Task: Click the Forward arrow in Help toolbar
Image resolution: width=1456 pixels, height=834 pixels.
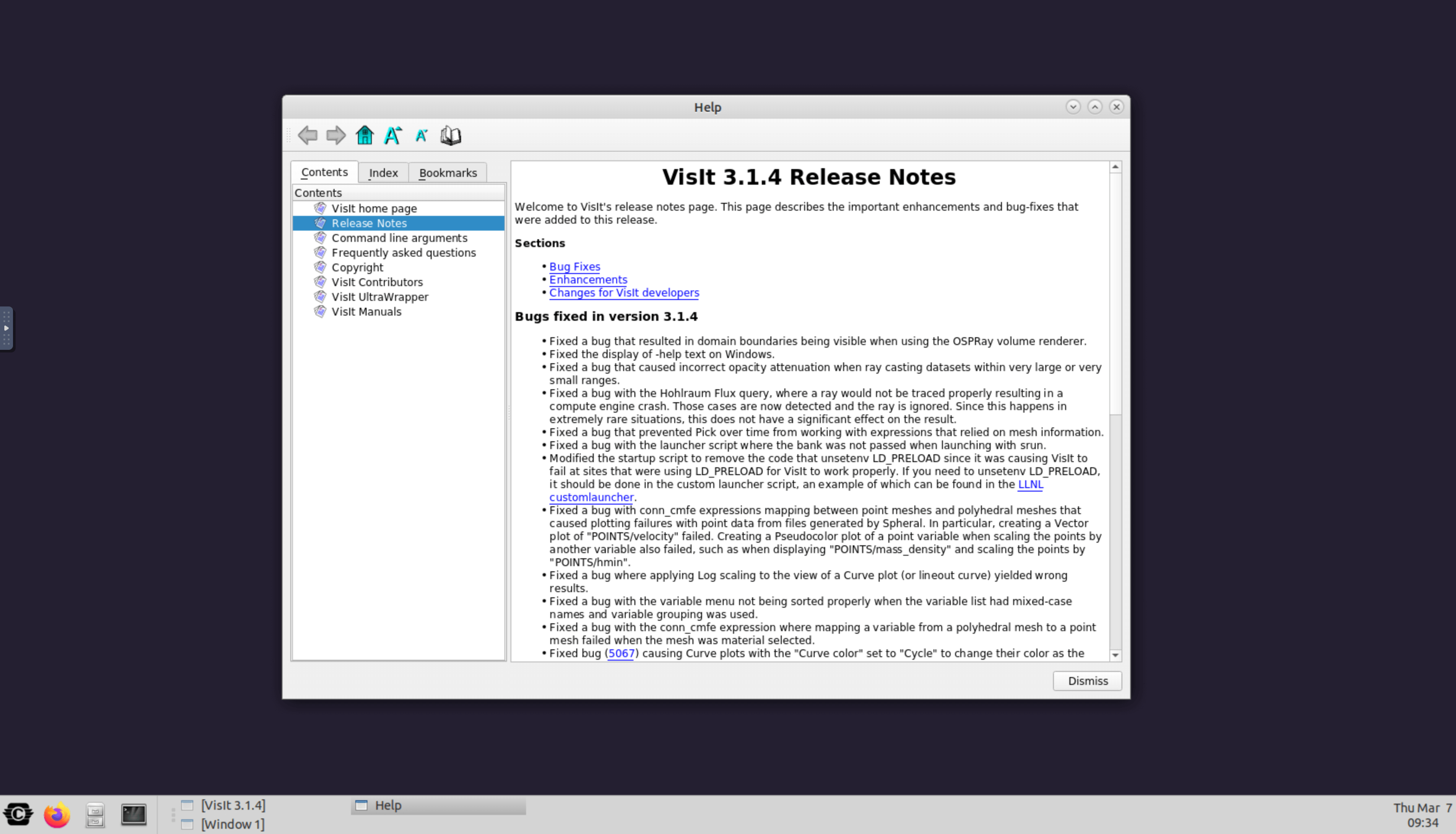Action: click(x=336, y=135)
